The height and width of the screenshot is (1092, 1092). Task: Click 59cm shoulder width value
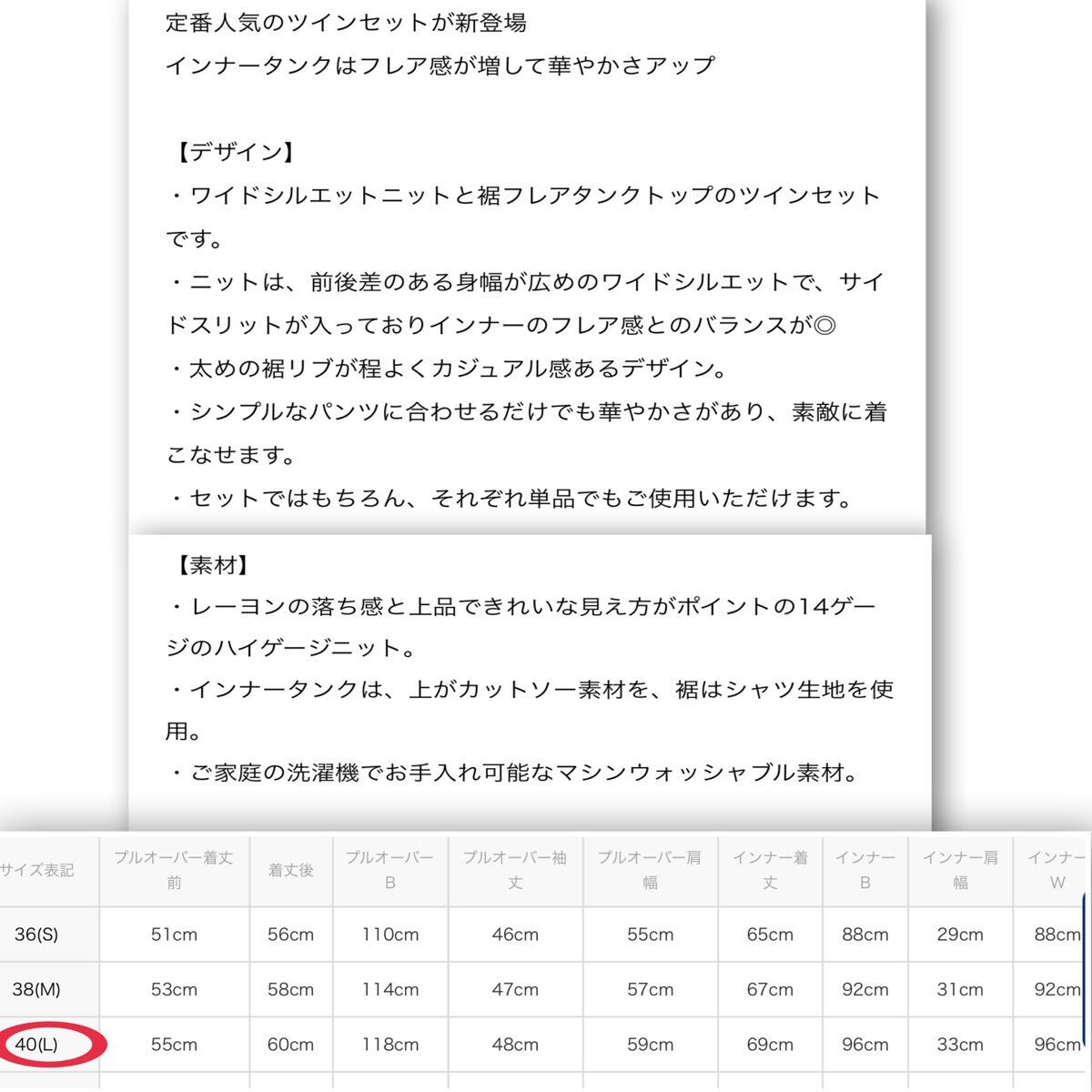tap(650, 1045)
